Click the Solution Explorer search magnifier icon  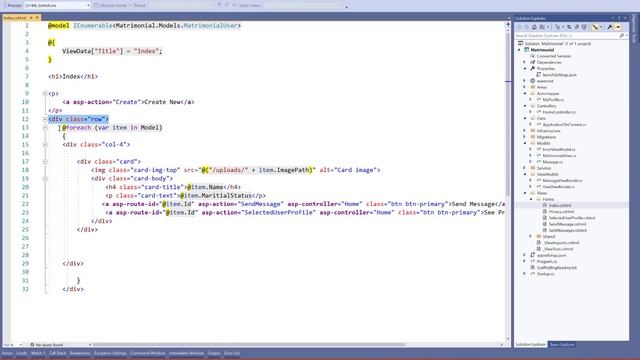pyautogui.click(x=622, y=36)
